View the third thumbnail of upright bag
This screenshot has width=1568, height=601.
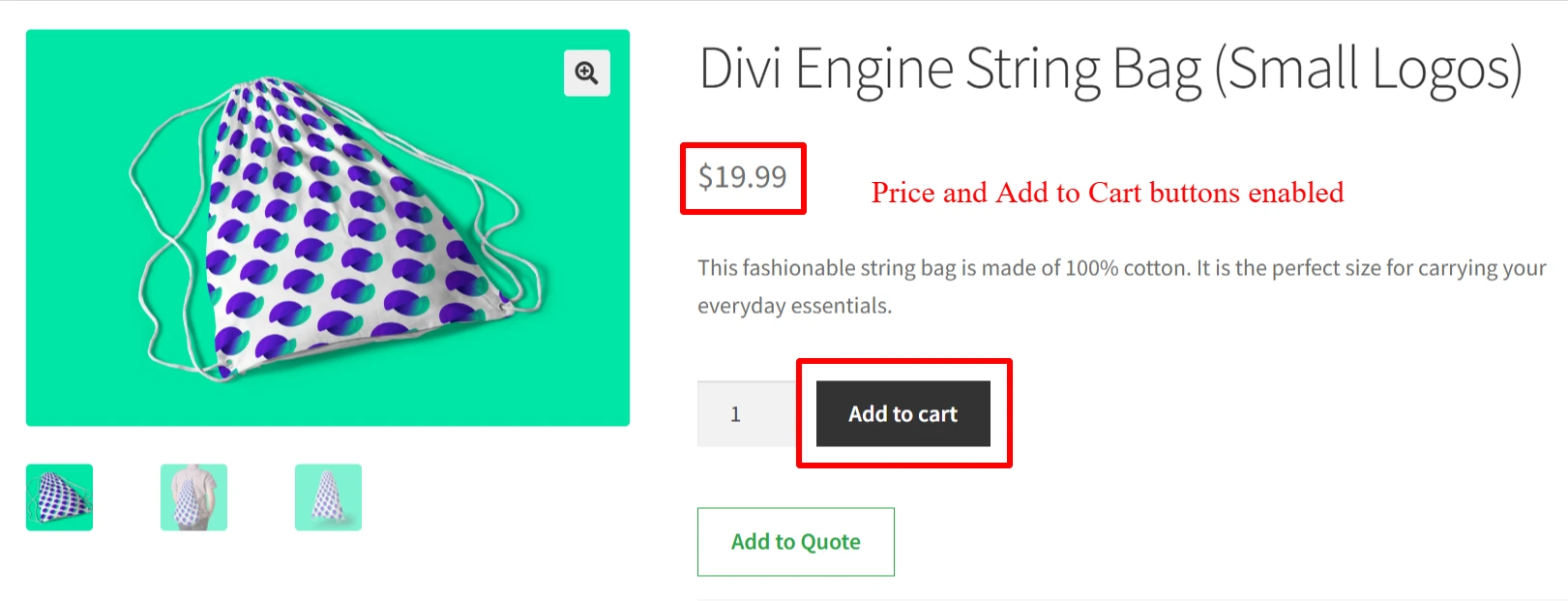coord(328,497)
